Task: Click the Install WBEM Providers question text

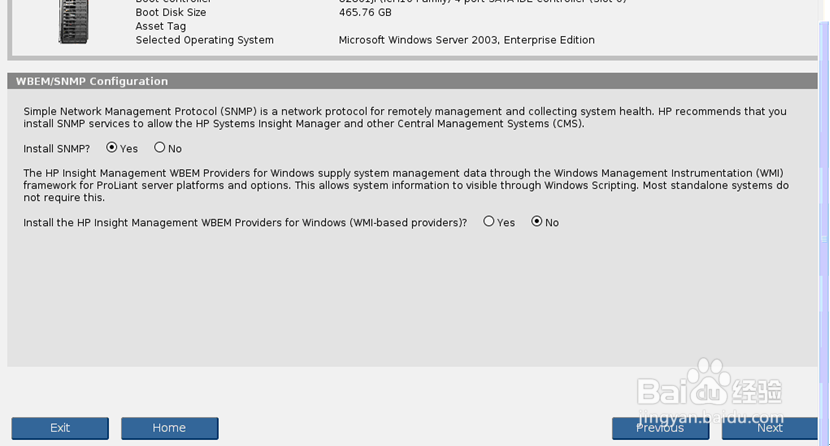Action: click(245, 223)
